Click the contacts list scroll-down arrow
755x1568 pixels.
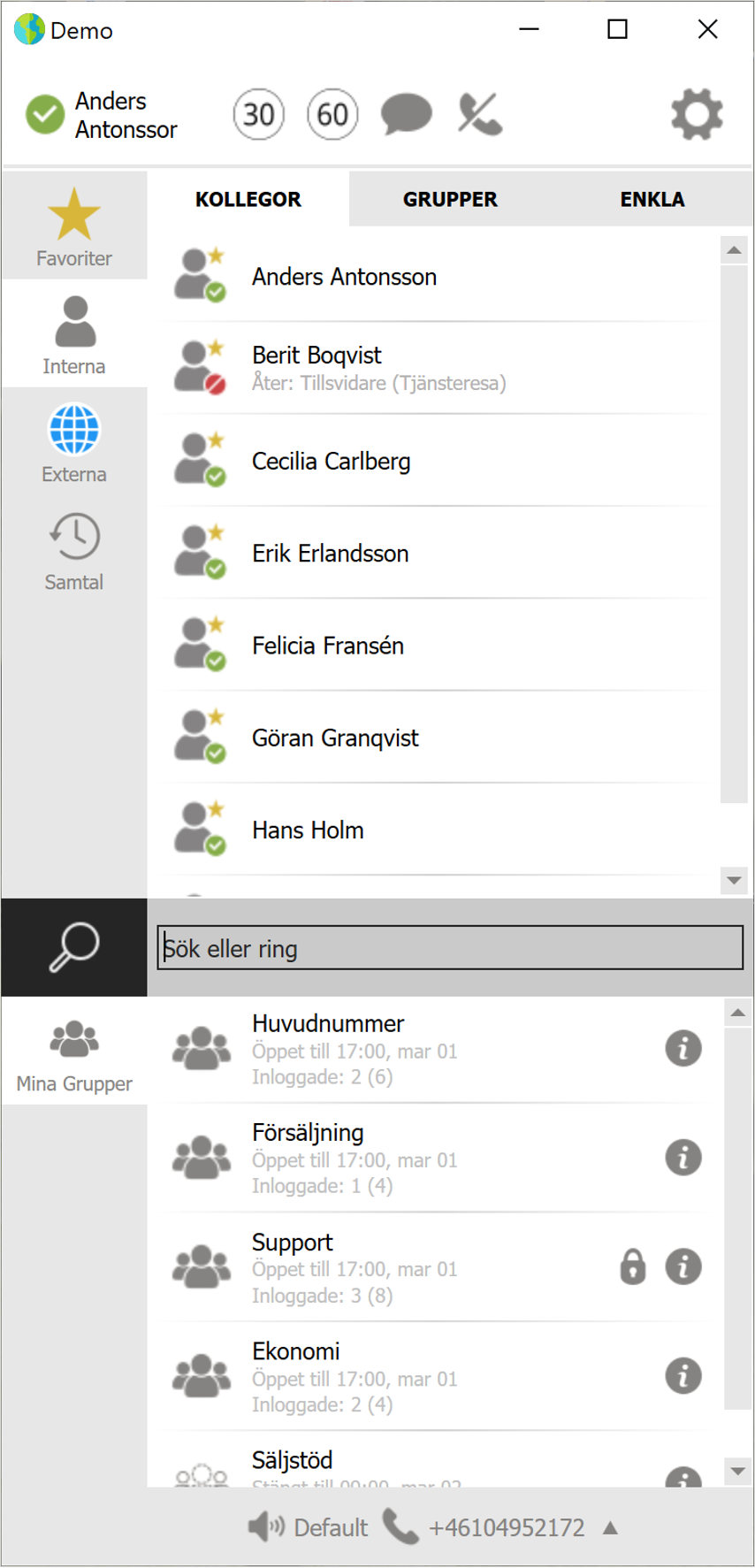[x=734, y=880]
